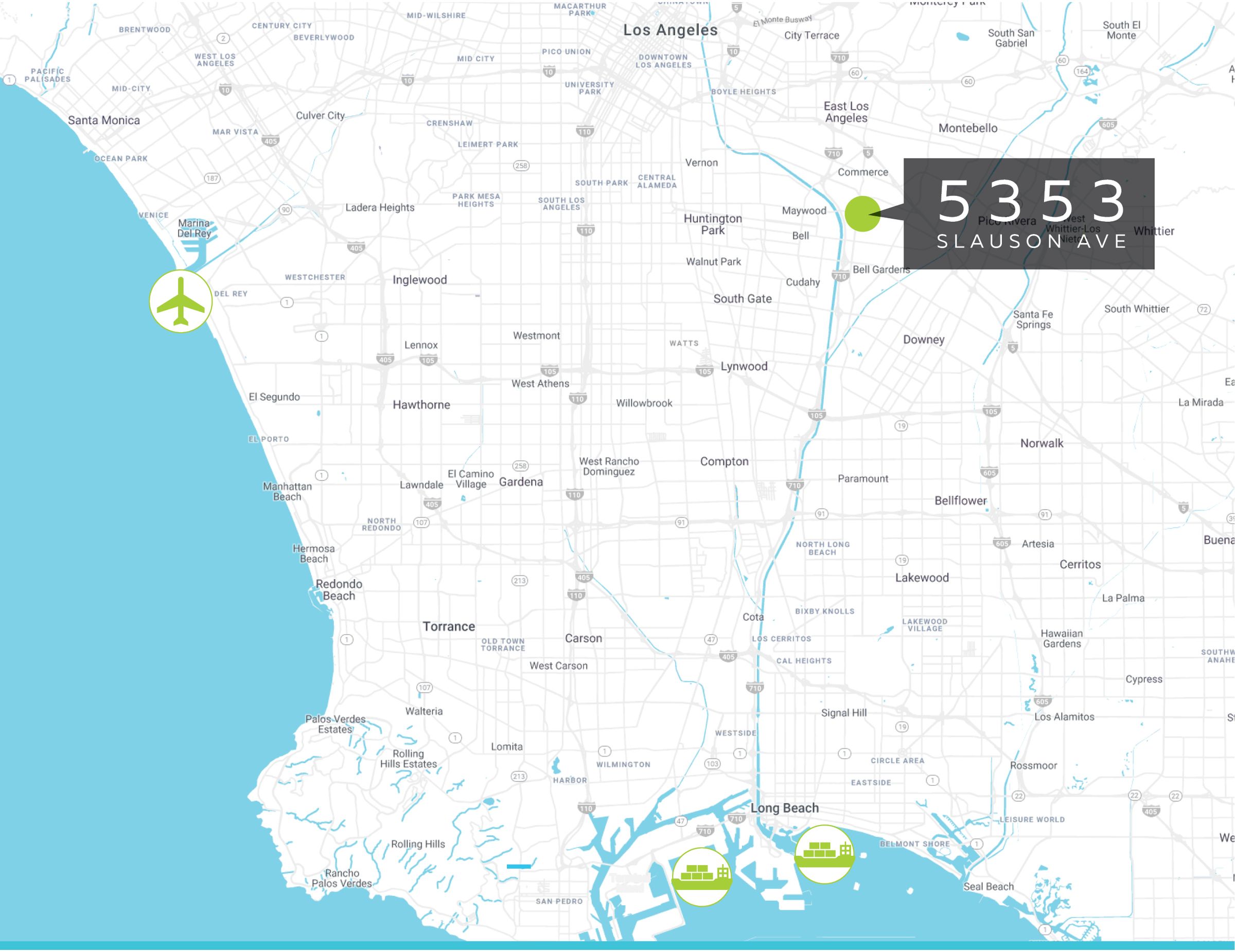This screenshot has height=952, width=1235.
Task: Click the cargo ship icon near San Pedro
Action: (x=701, y=876)
